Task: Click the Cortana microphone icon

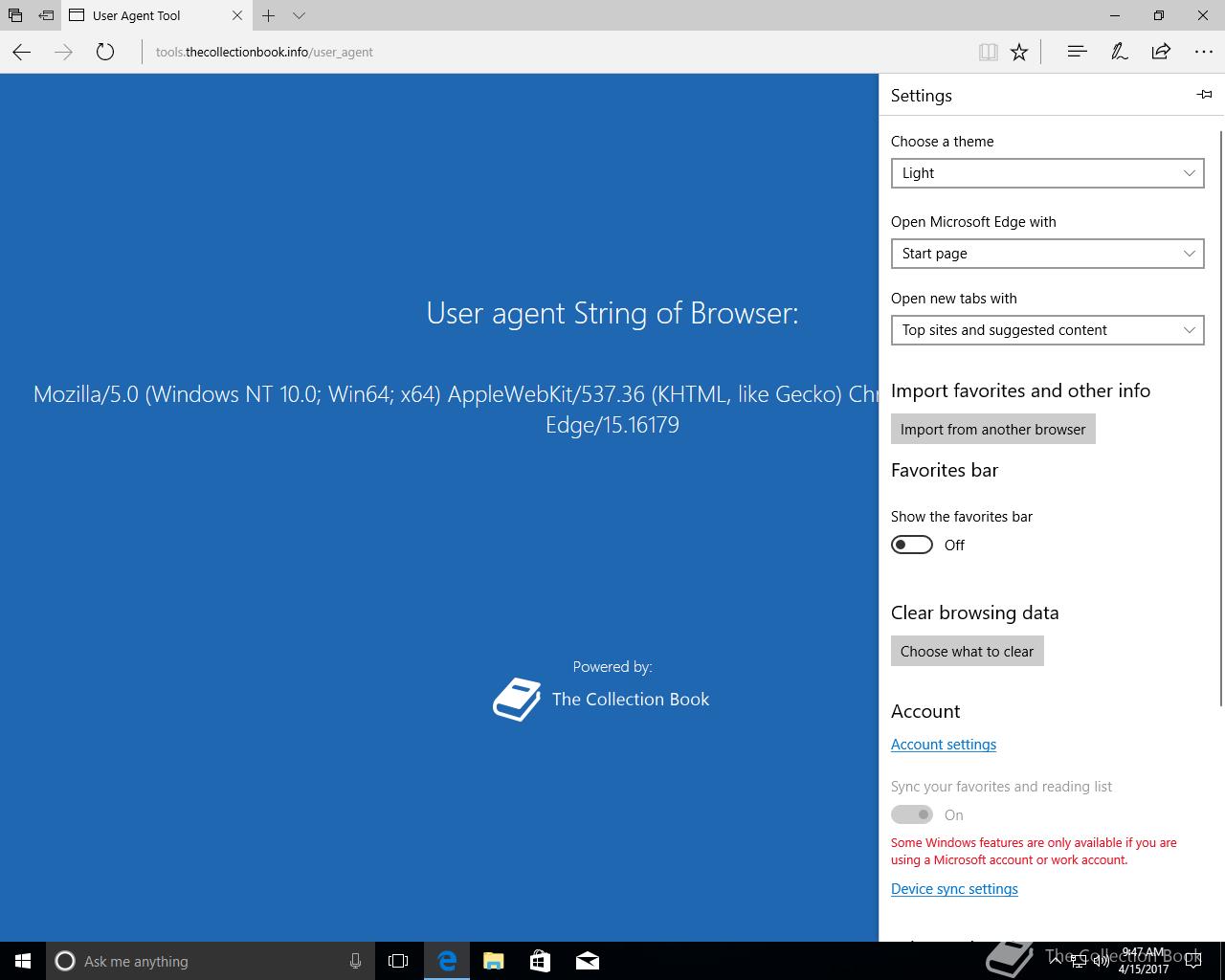Action: pyautogui.click(x=355, y=961)
